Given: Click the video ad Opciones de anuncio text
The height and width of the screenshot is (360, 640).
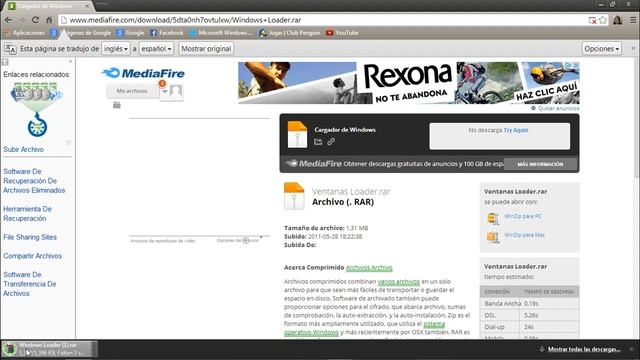Looking at the screenshot, I should tap(237, 240).
